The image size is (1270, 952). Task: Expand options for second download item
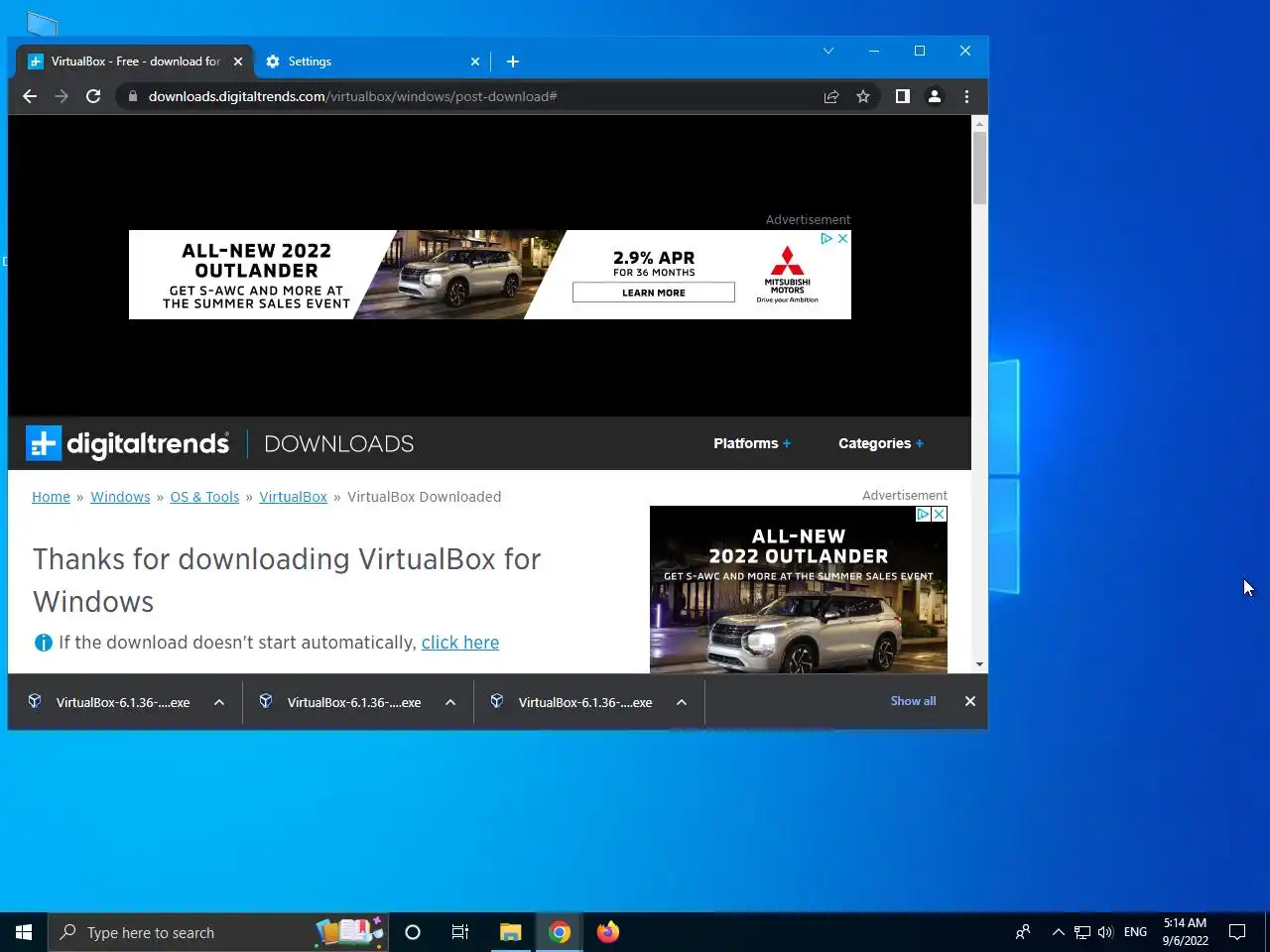pos(450,702)
